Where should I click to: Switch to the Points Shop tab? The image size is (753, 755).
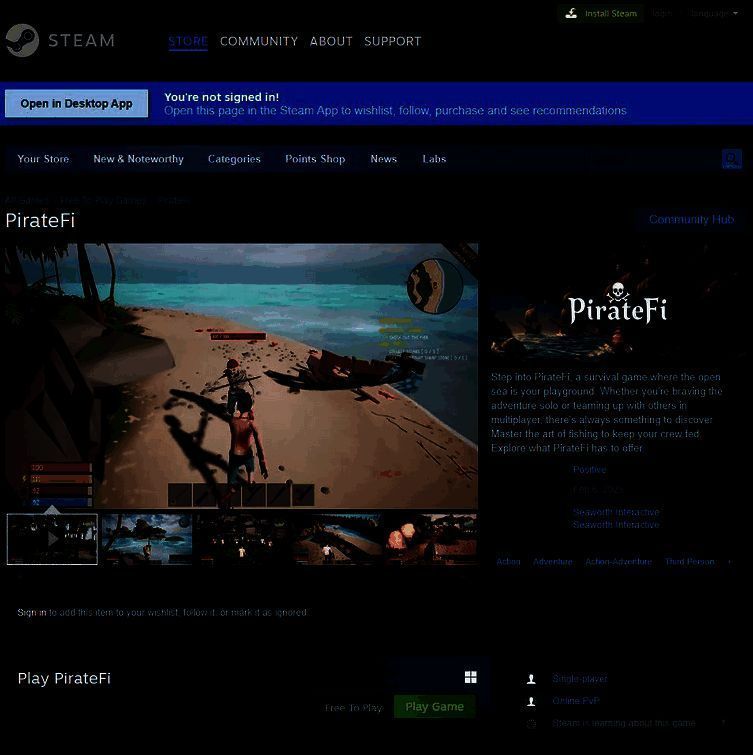(x=315, y=159)
